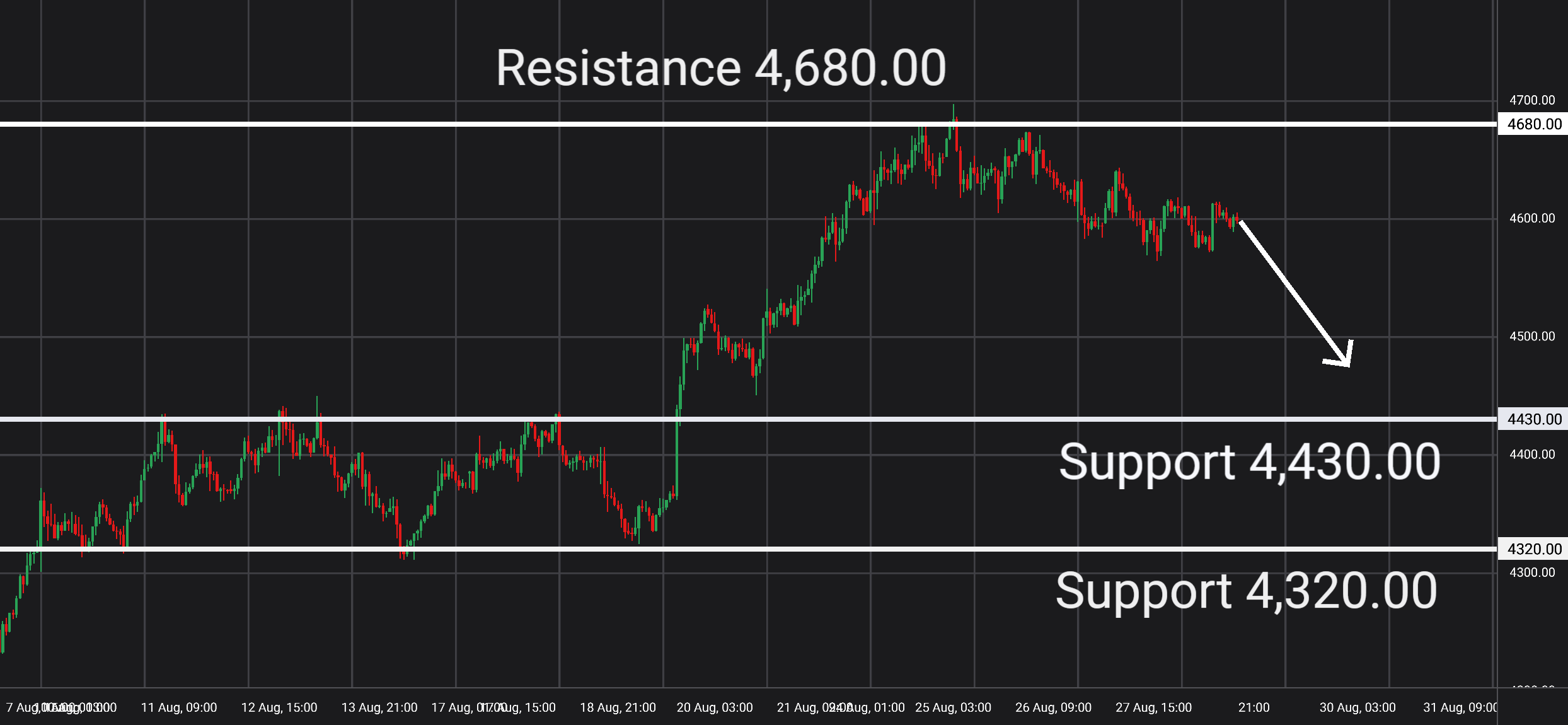The image size is (1568, 725).
Task: Click the 30 Aug, 03:00 time label
Action: coord(1358,707)
